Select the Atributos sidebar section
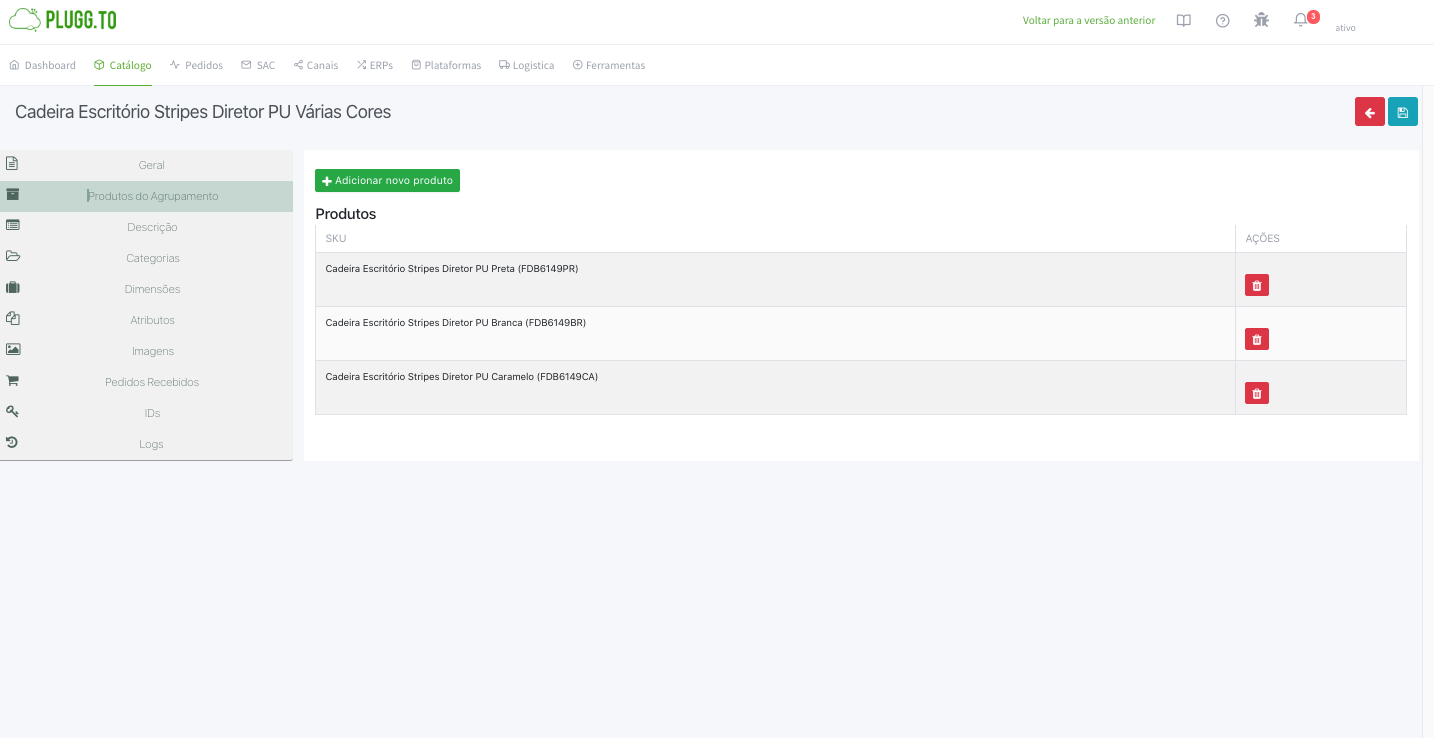 152,320
